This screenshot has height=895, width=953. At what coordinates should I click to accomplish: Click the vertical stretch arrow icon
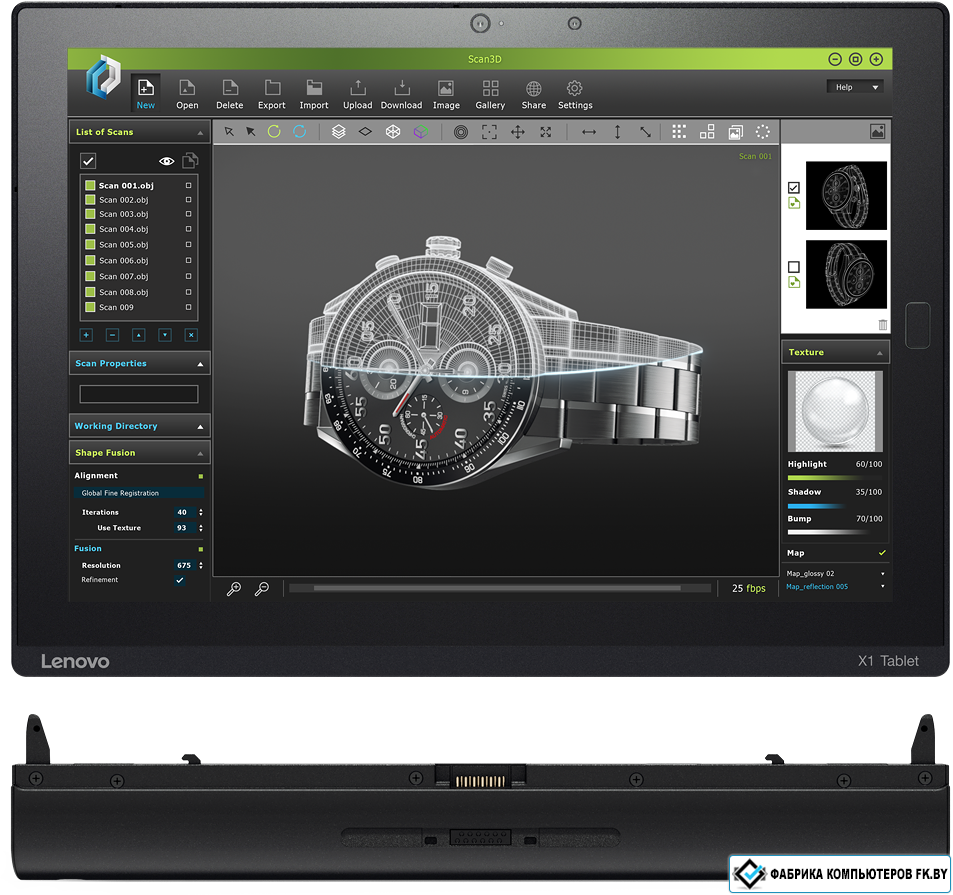point(618,132)
